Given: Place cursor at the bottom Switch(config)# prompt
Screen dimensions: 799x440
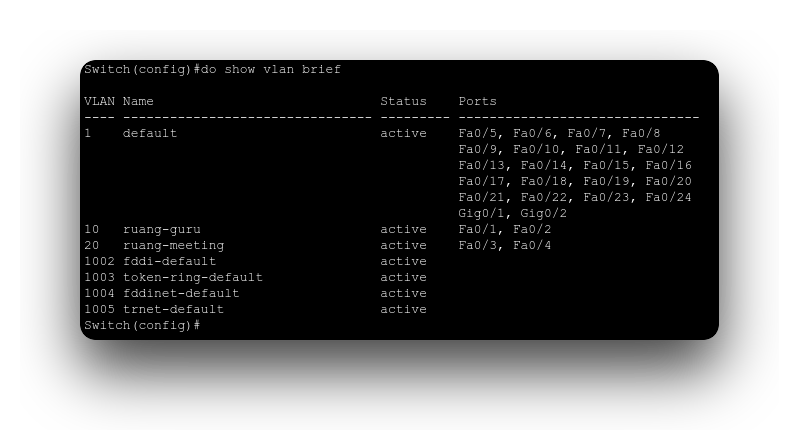Looking at the screenshot, I should [203, 325].
